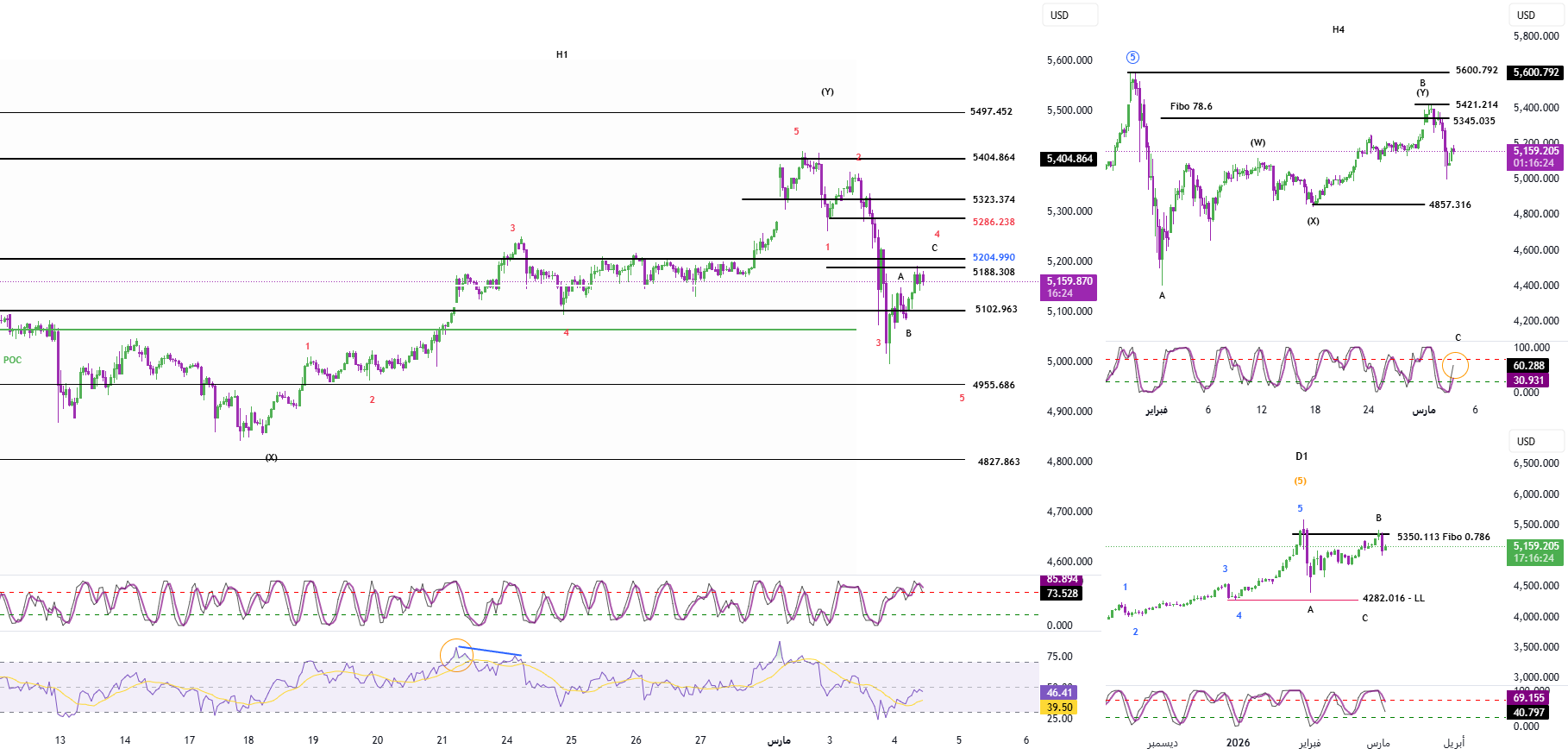Open the USD currency selector on H4 chart
Screen dimensions: 1568x755
[x=1535, y=16]
